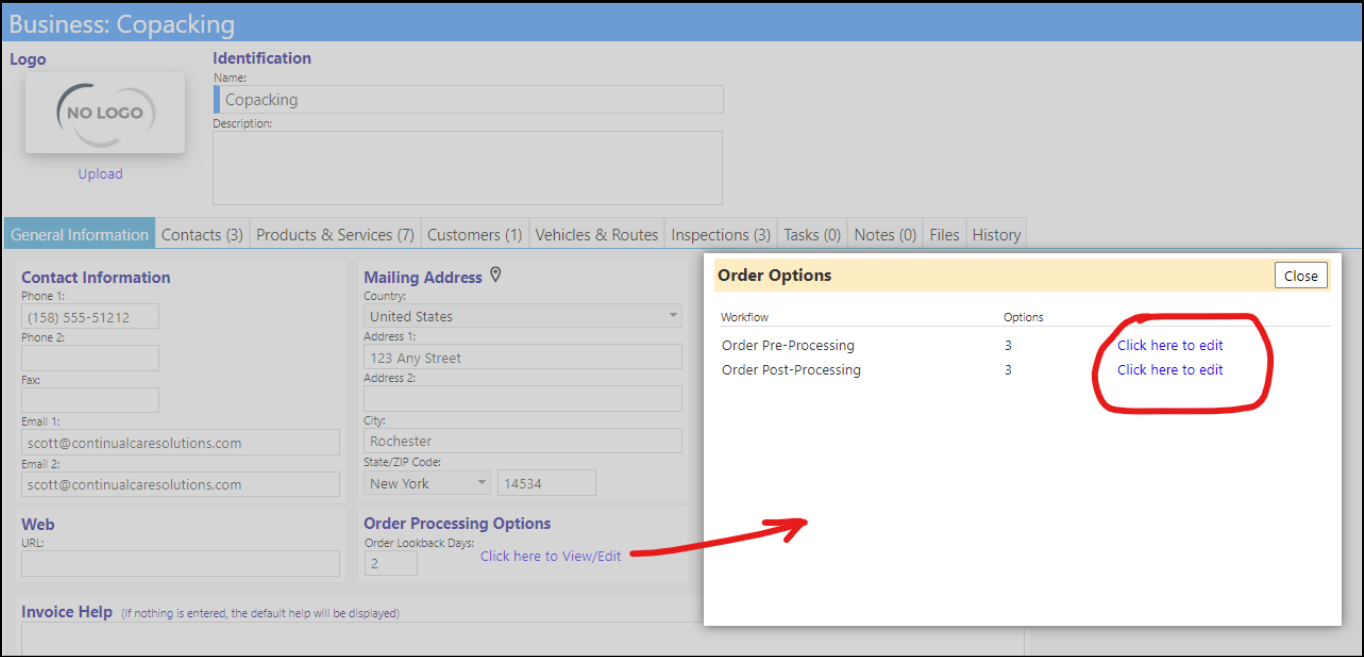
Task: Close the Order Options dialog
Action: pos(1301,276)
